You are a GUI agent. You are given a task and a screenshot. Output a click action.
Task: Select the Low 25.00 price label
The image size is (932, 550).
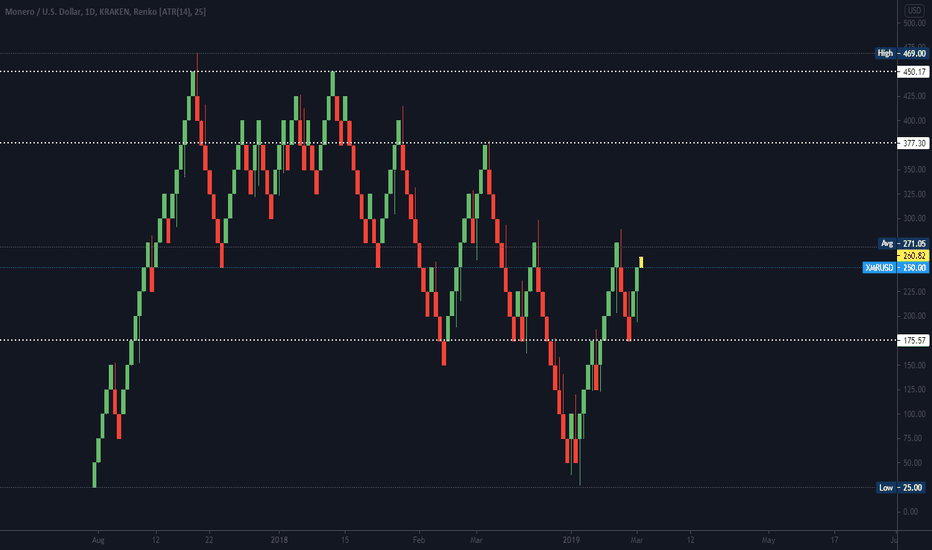pyautogui.click(x=902, y=488)
